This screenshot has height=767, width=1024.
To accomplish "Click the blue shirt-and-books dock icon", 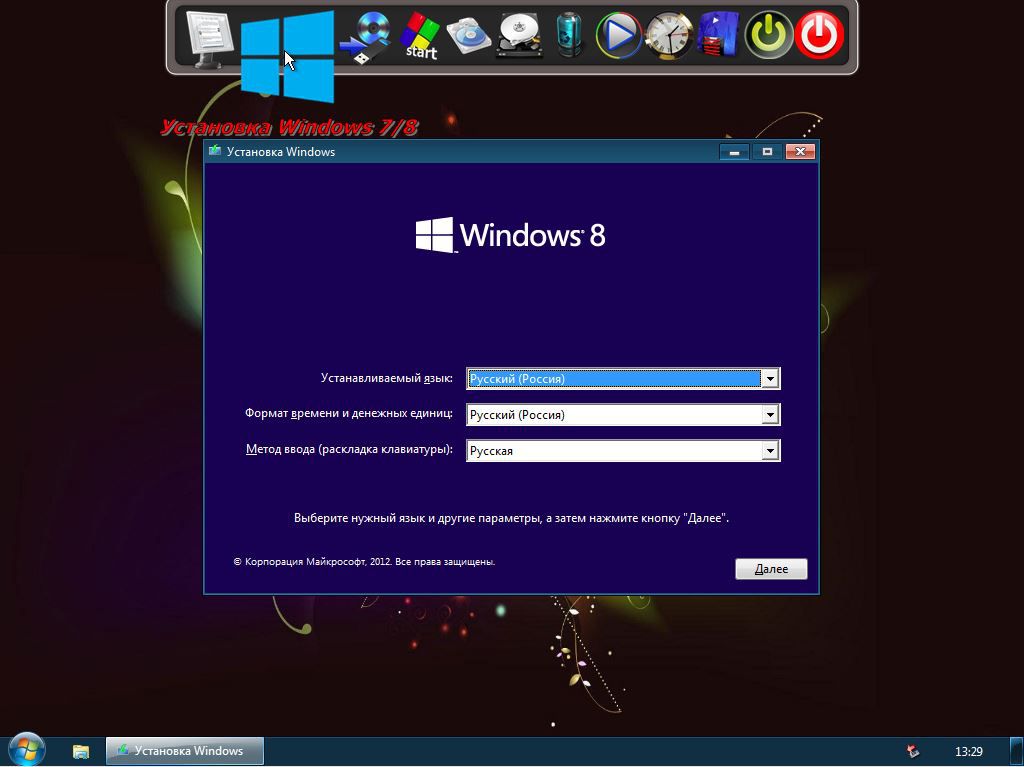I will (718, 35).
